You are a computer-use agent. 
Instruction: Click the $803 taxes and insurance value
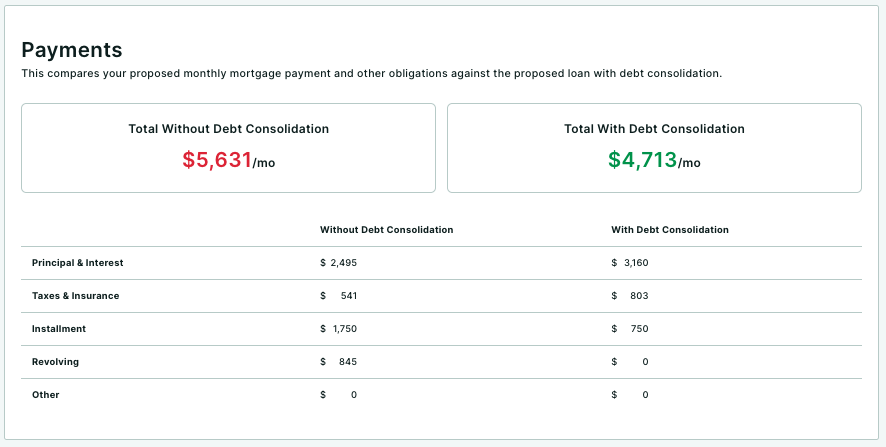629,296
